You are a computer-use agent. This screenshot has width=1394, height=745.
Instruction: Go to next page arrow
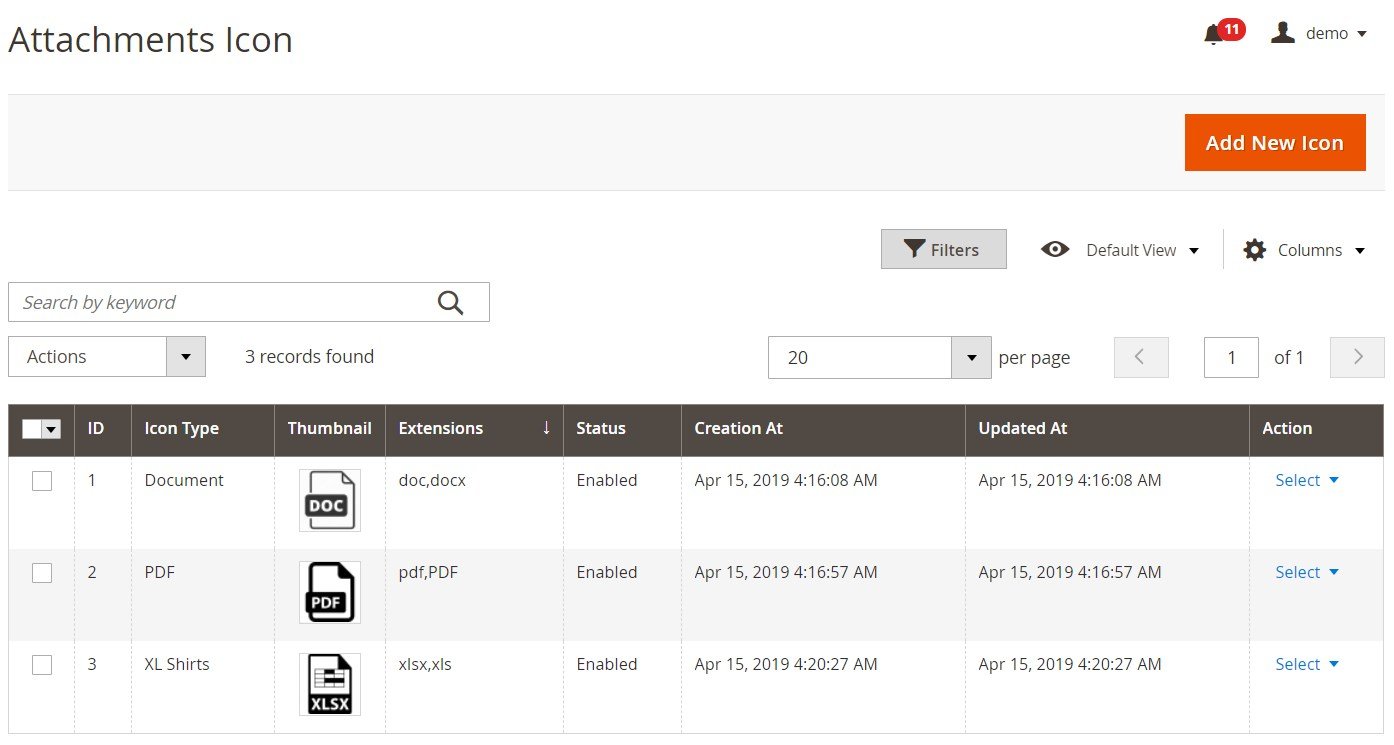point(1357,357)
